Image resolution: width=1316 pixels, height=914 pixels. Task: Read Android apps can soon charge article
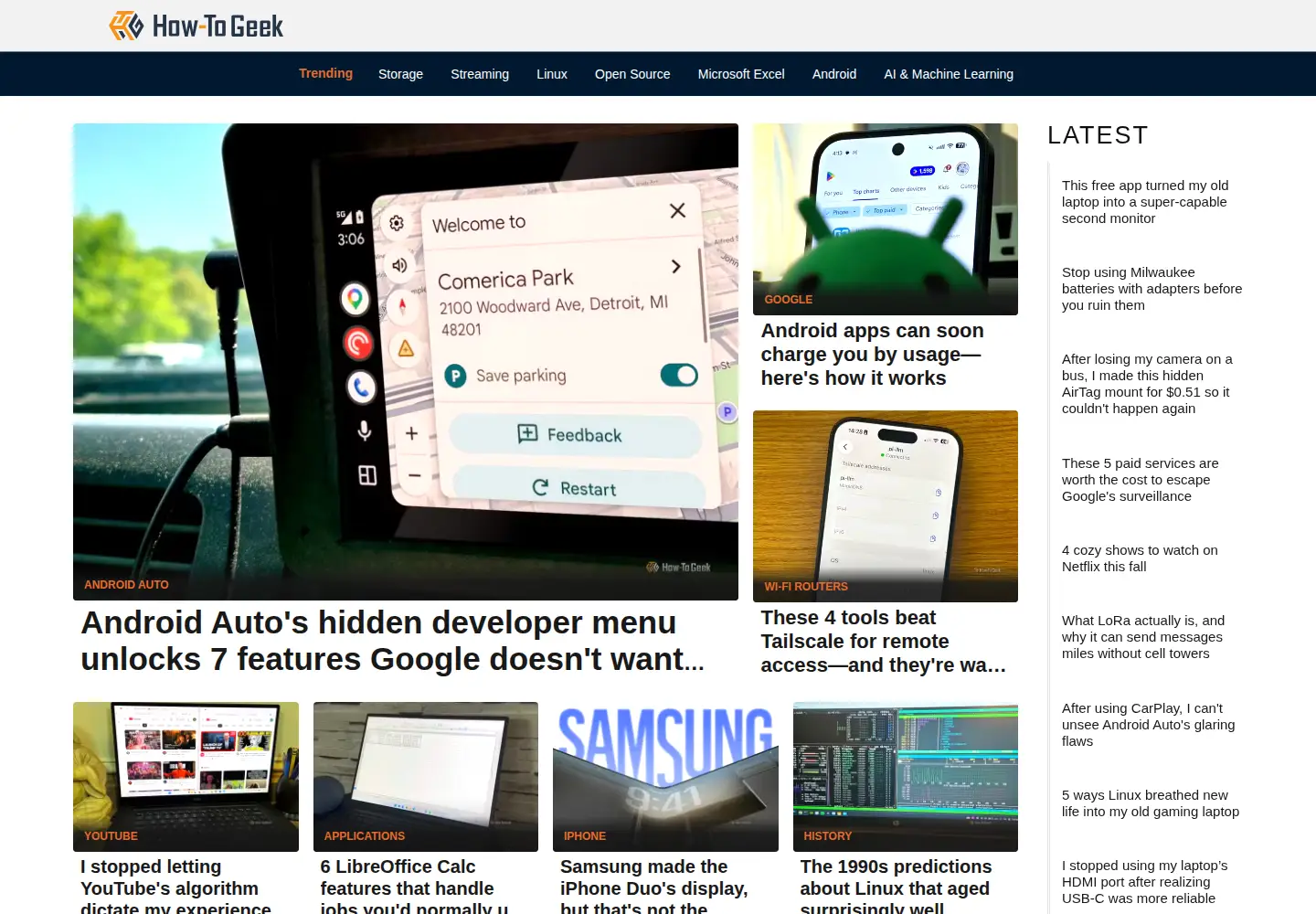[873, 355]
